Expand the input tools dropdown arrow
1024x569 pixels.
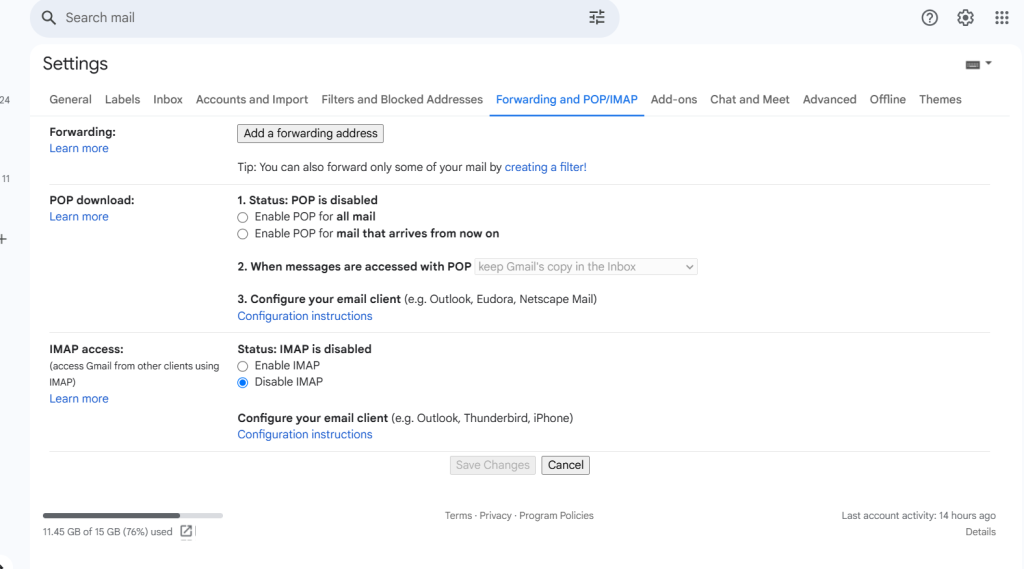[x=989, y=63]
